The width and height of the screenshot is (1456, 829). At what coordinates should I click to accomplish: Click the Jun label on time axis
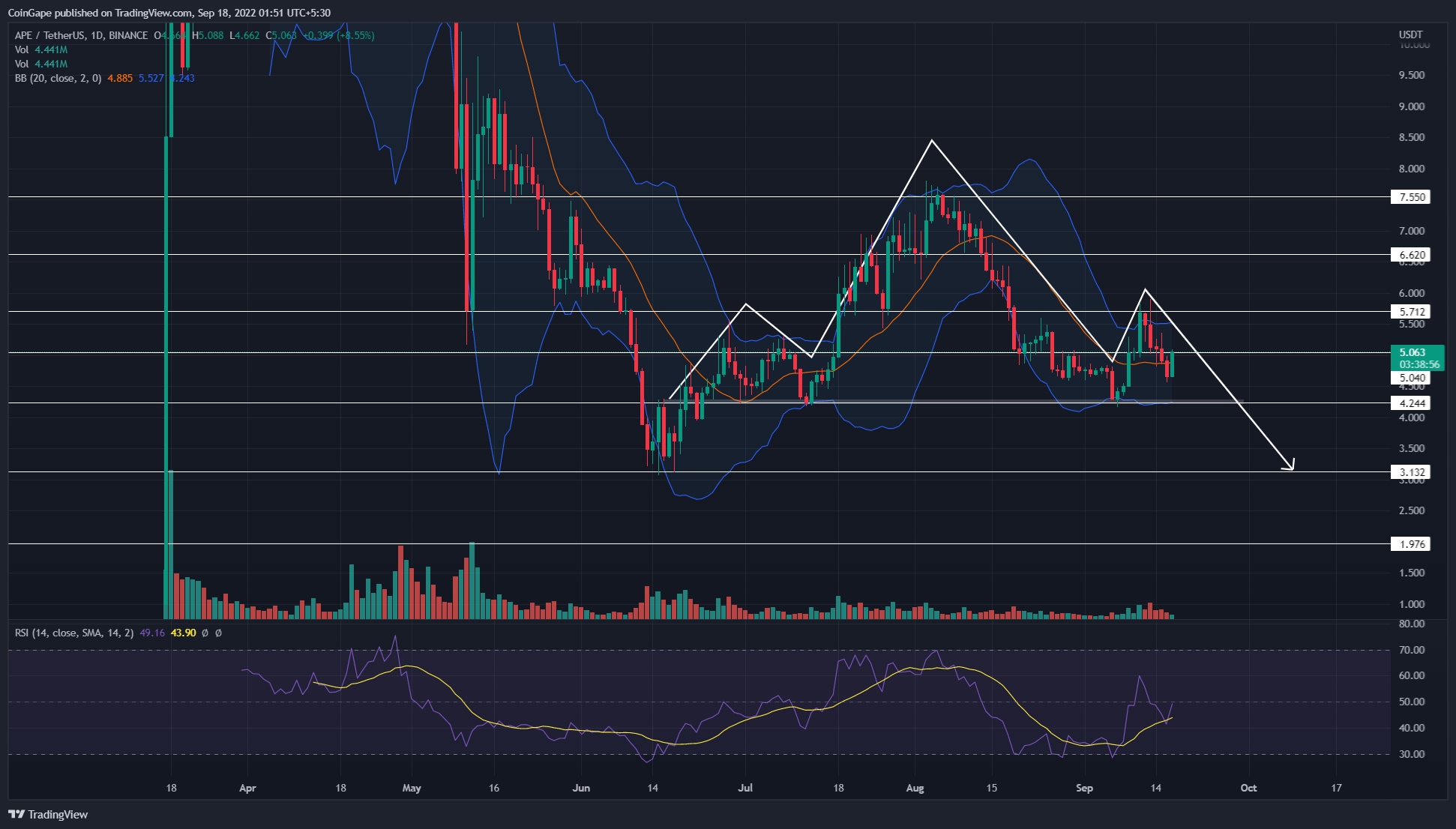581,788
